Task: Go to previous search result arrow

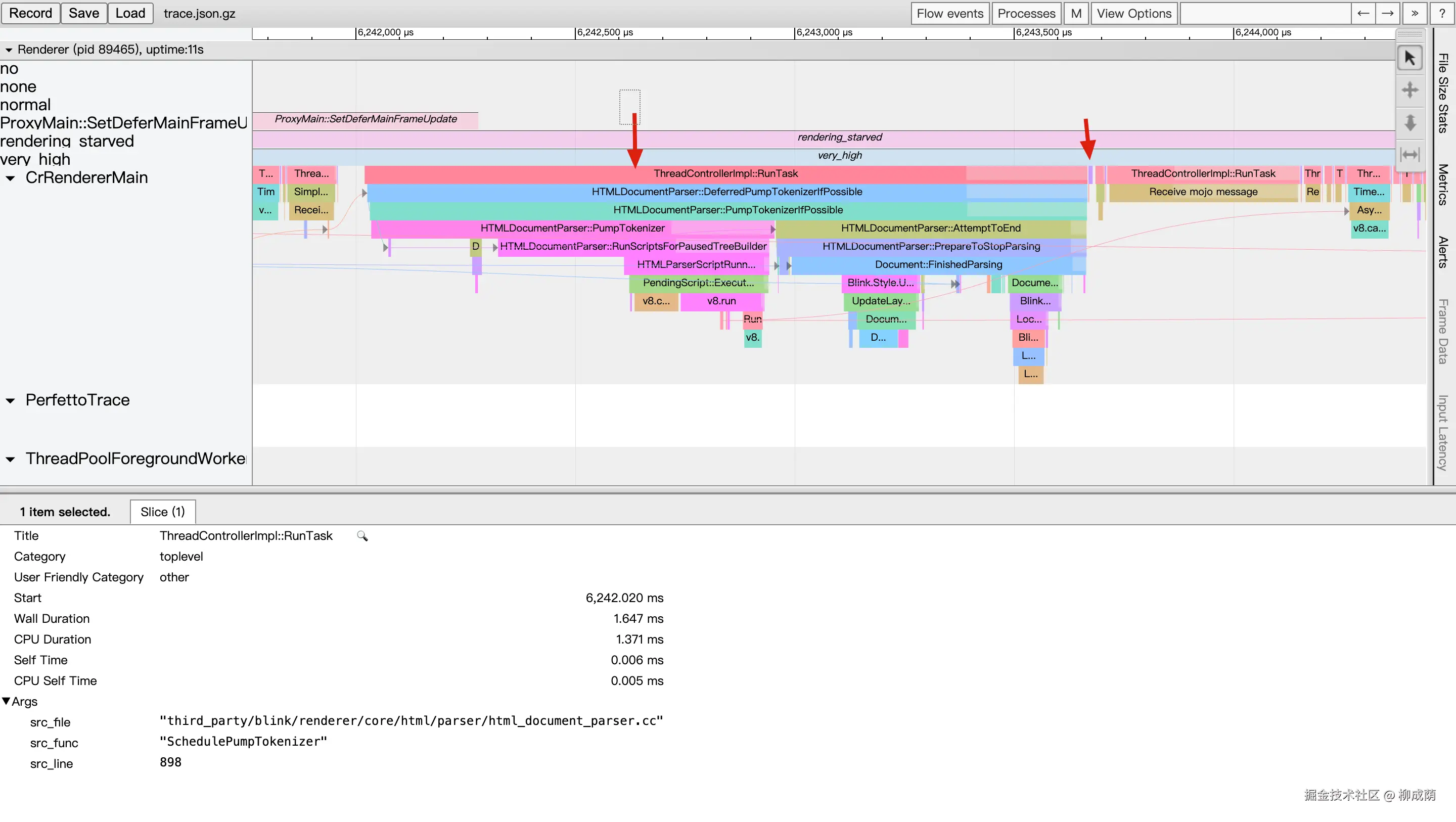Action: (1363, 14)
